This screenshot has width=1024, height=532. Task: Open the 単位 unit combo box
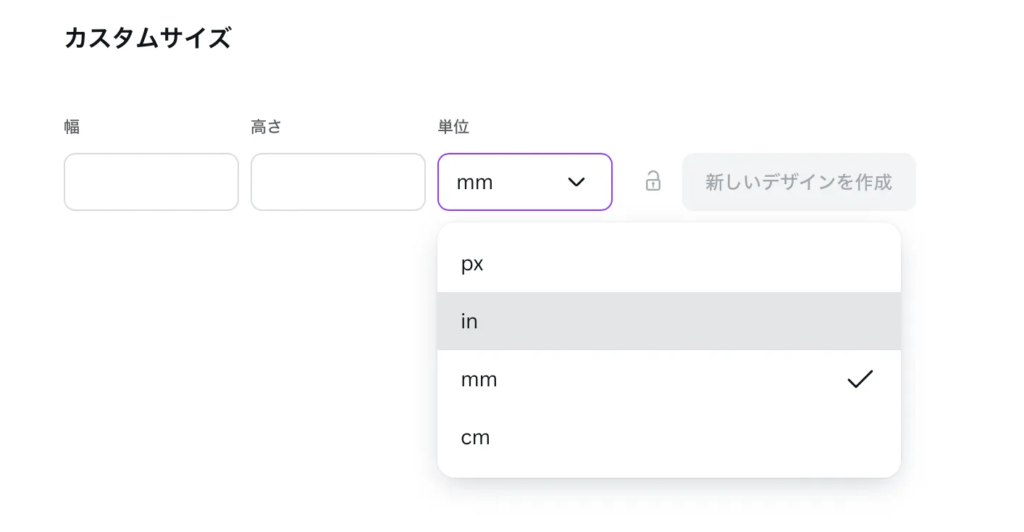[x=524, y=182]
